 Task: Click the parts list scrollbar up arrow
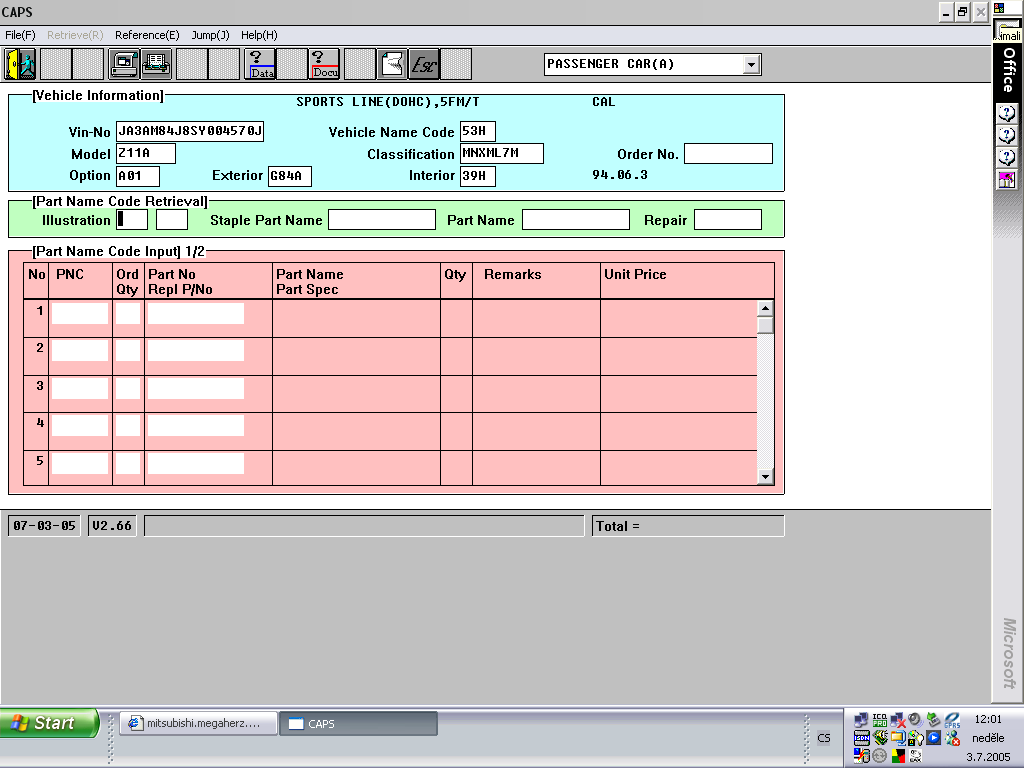(766, 309)
